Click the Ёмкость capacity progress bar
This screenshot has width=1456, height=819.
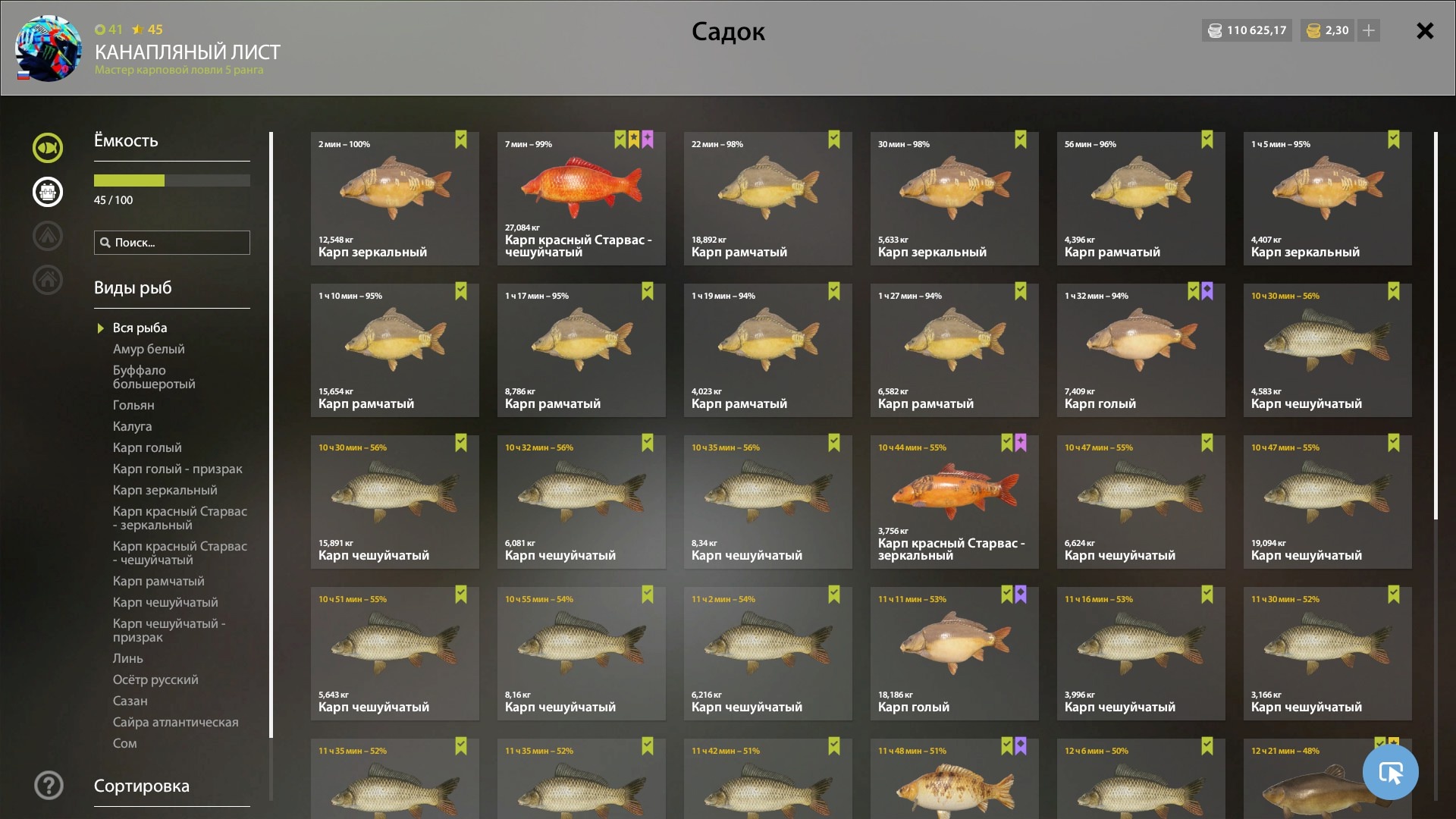[172, 180]
